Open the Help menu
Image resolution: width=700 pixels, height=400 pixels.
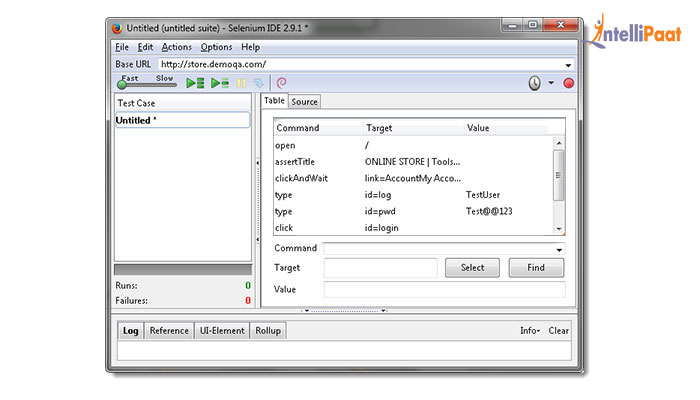point(250,47)
